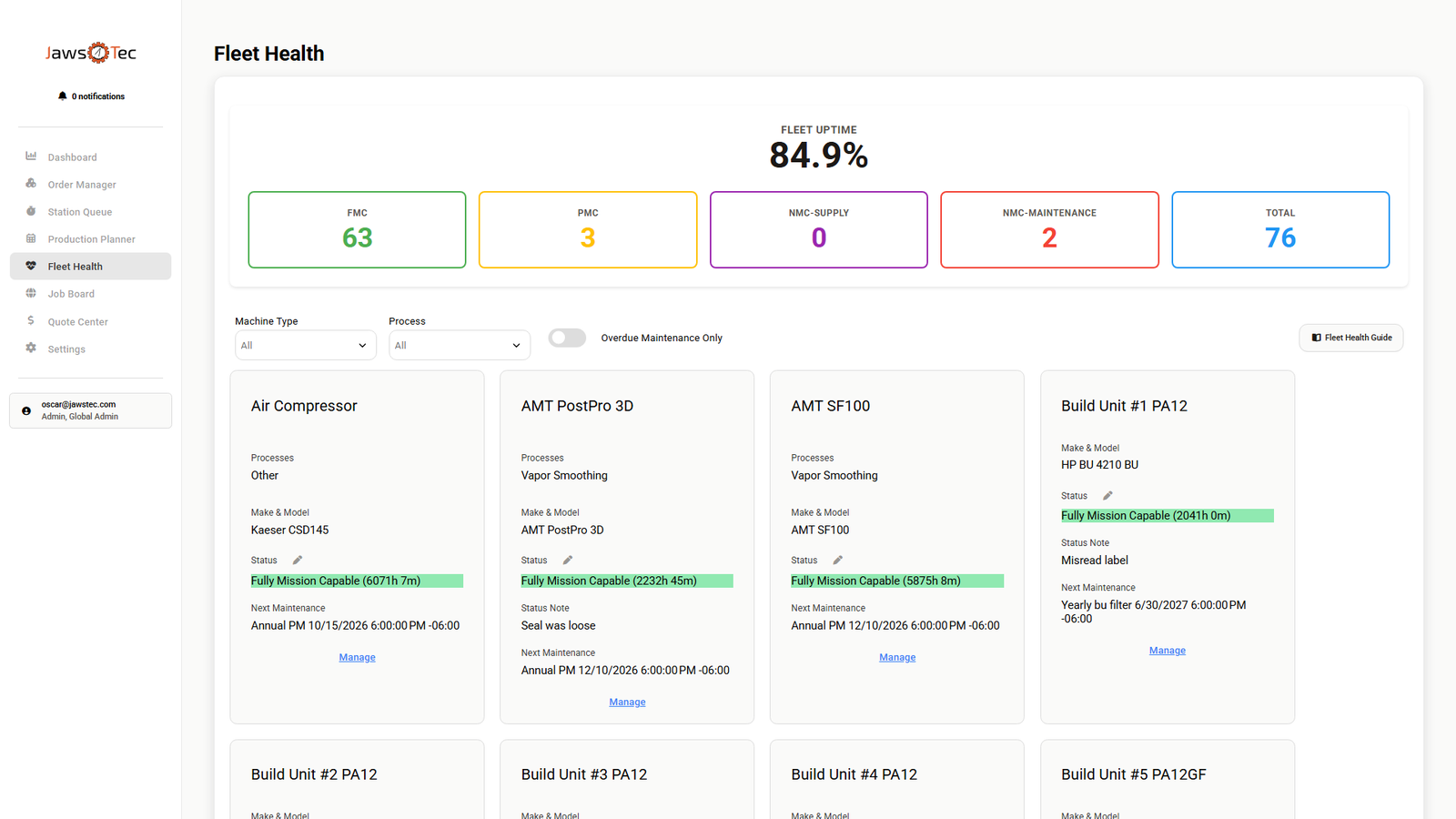Click Manage link for Air Compressor
Screen dimensions: 1456x819
click(357, 657)
